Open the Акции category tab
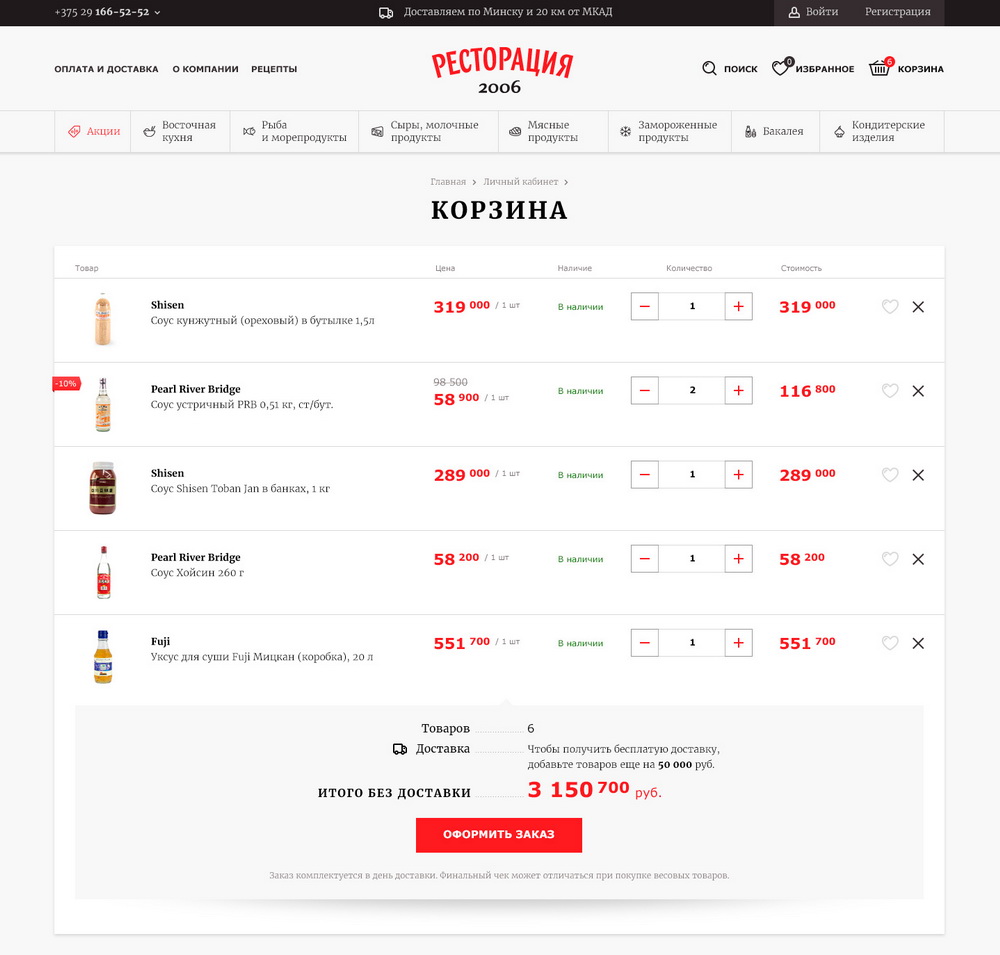Screen dimensions: 1000x955 (93, 131)
